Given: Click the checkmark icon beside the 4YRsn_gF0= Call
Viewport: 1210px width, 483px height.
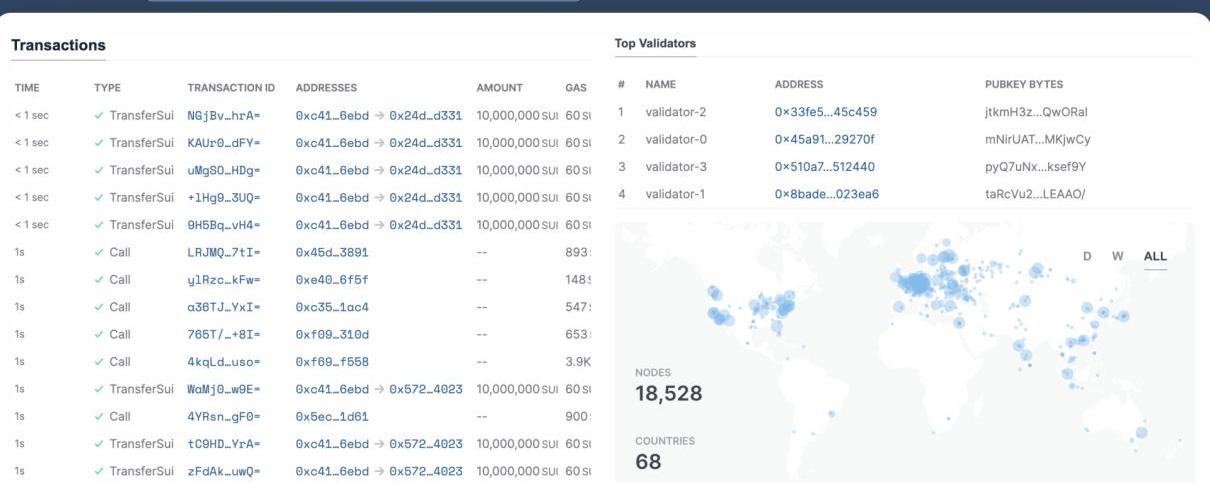Looking at the screenshot, I should pos(99,416).
